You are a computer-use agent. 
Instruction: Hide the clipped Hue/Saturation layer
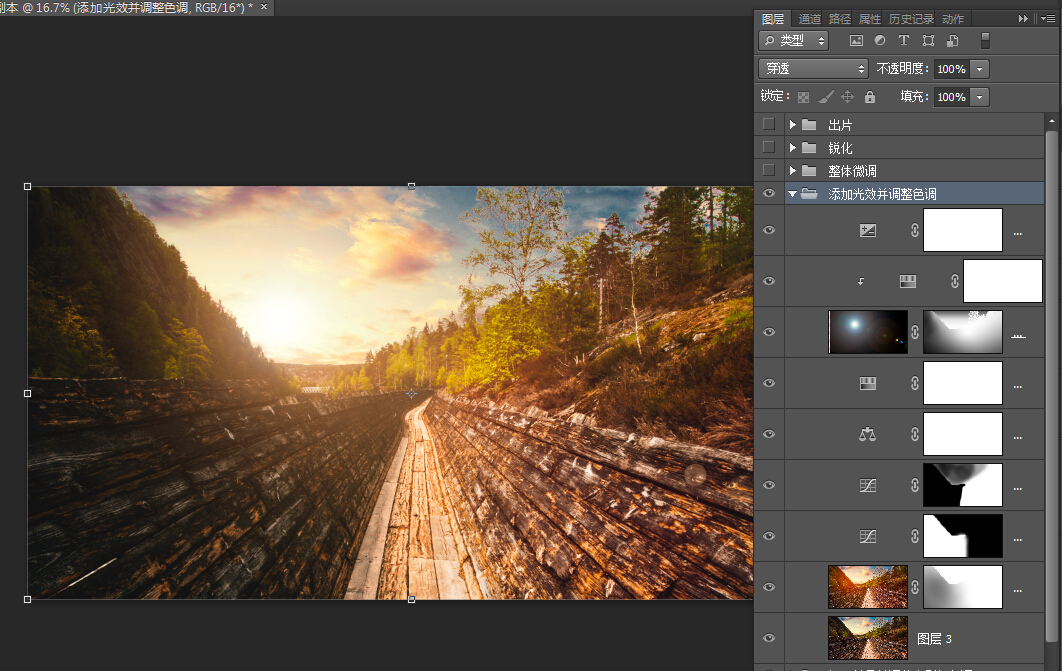(769, 281)
